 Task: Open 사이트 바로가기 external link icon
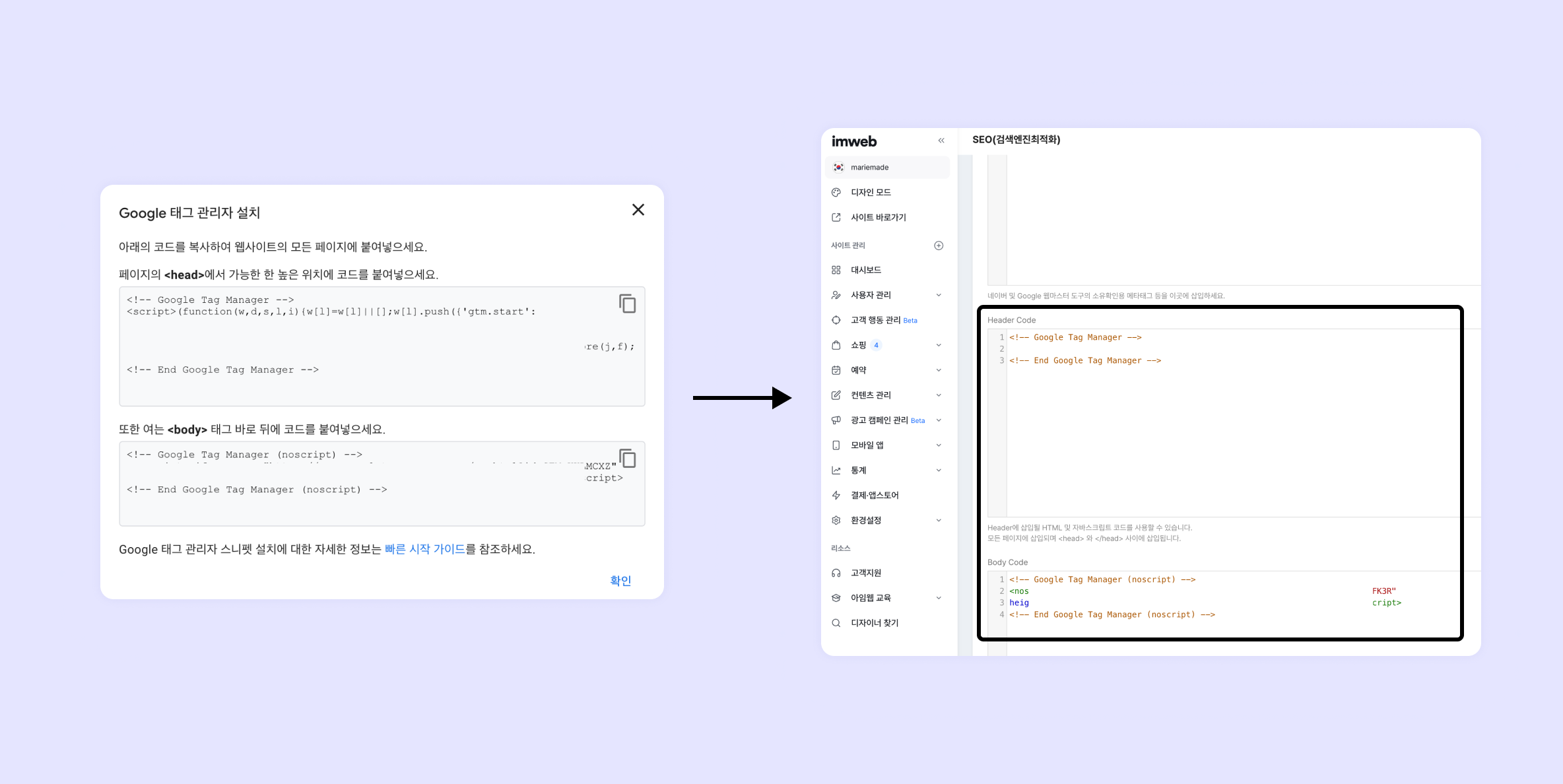click(836, 217)
